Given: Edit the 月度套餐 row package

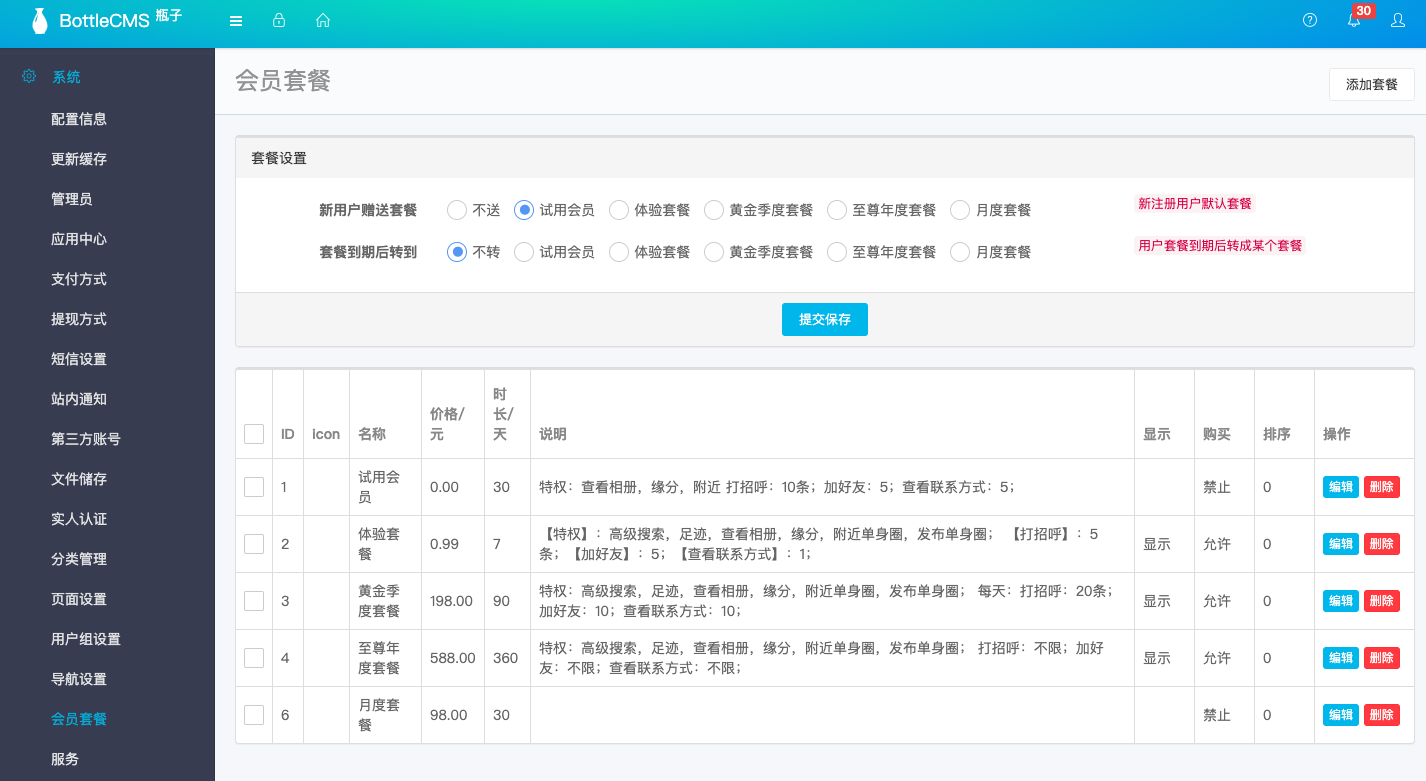Looking at the screenshot, I should (x=1340, y=715).
